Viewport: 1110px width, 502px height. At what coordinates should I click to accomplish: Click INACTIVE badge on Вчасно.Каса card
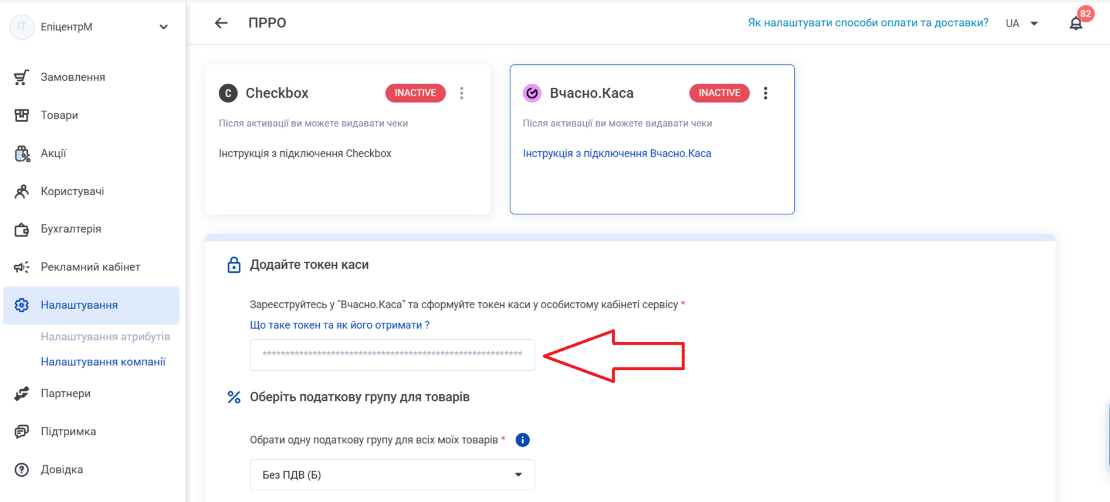(x=719, y=93)
